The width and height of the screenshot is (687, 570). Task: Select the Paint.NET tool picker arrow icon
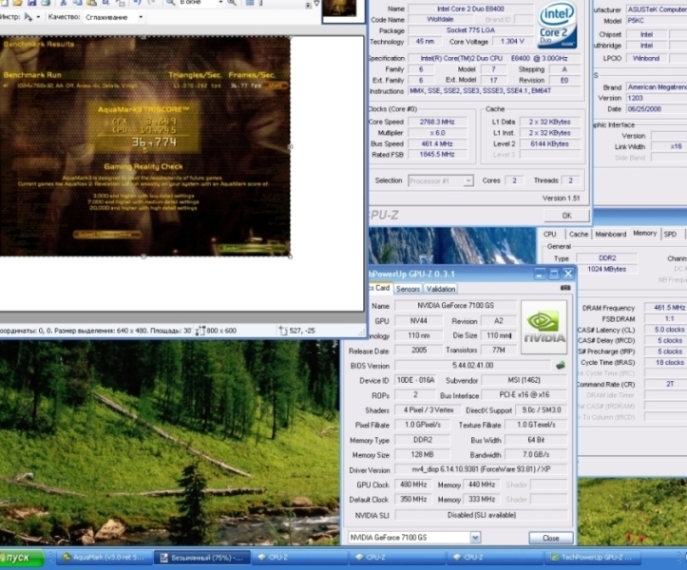[x=28, y=17]
